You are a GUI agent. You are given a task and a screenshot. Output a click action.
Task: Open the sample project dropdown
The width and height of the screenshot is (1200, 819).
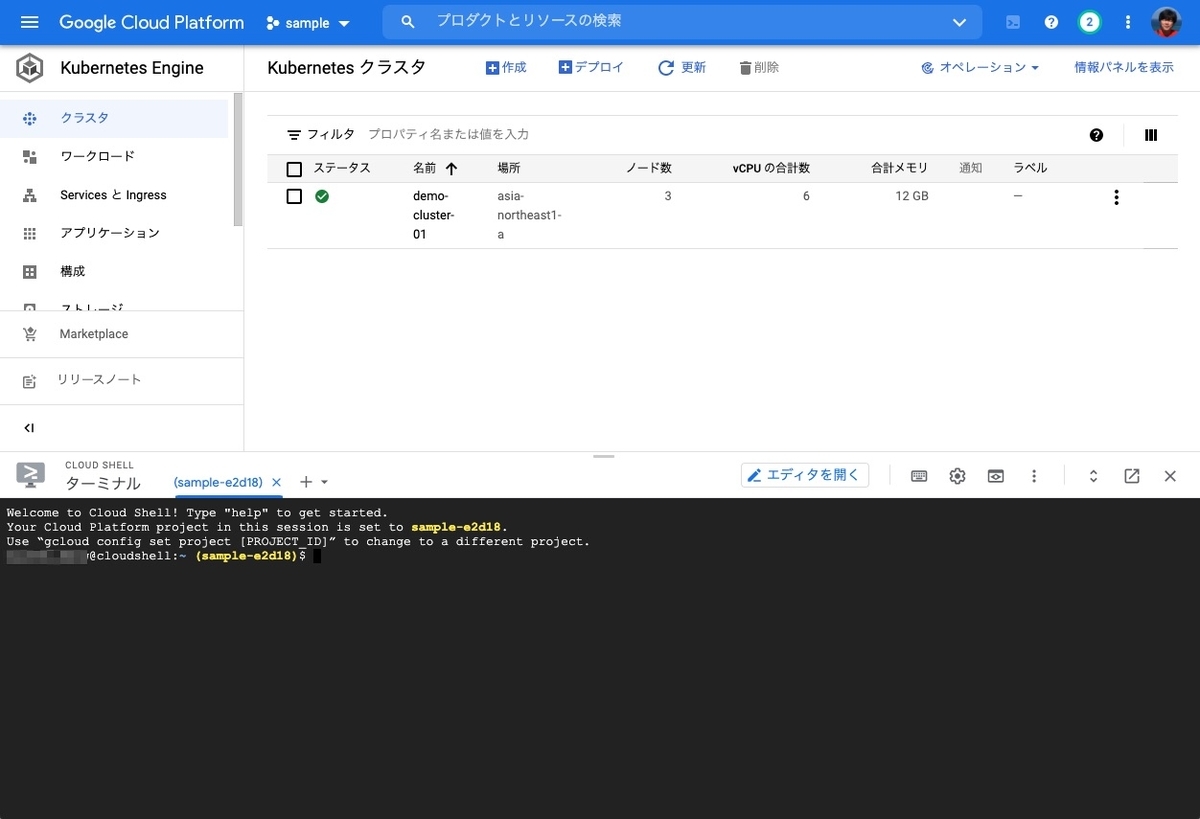pos(308,22)
